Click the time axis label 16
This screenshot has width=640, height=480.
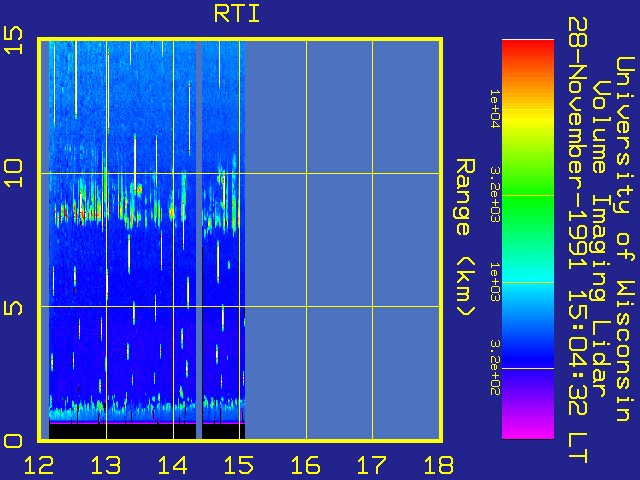[306, 465]
